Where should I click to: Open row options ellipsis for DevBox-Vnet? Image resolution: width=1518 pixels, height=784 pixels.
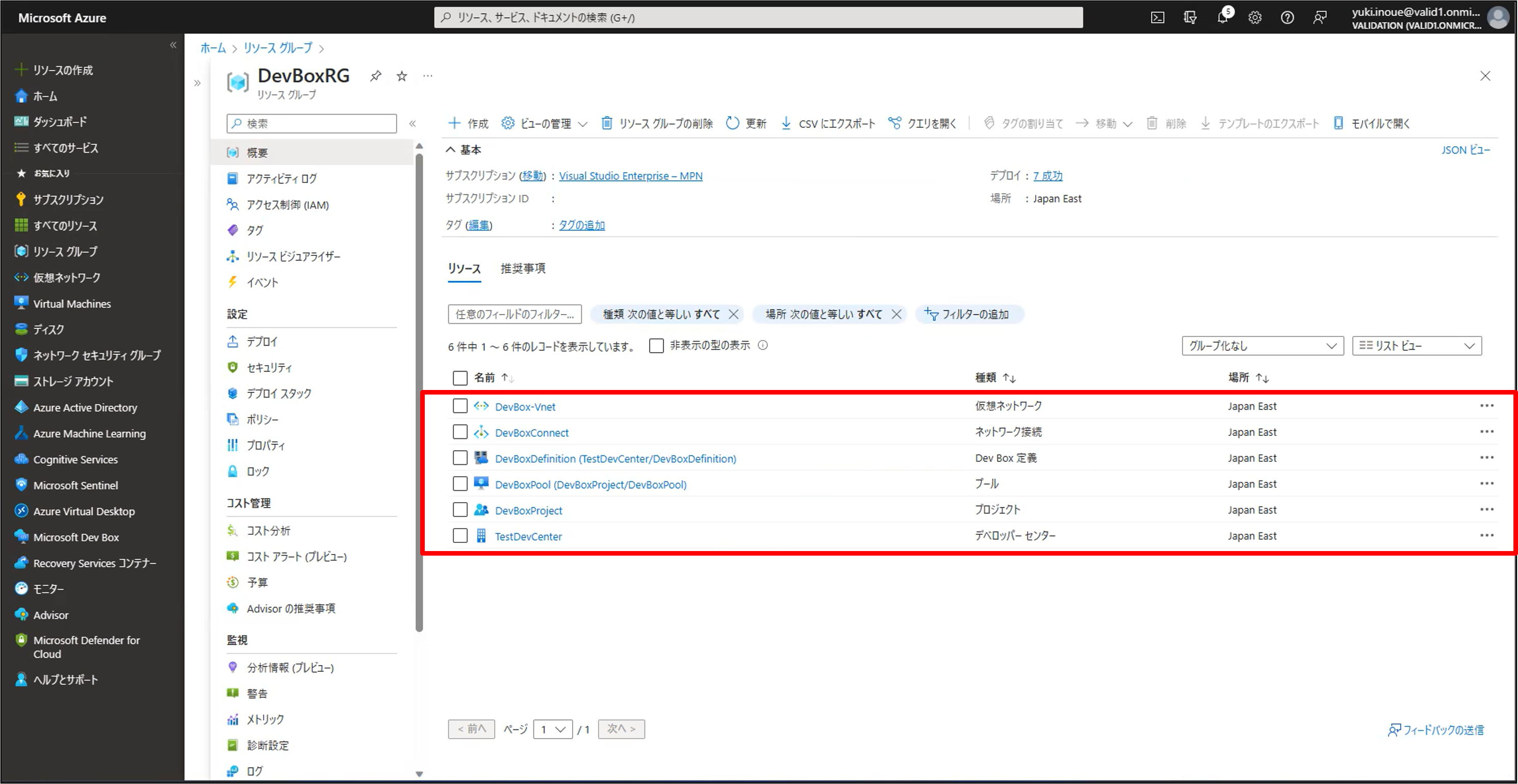[1486, 406]
